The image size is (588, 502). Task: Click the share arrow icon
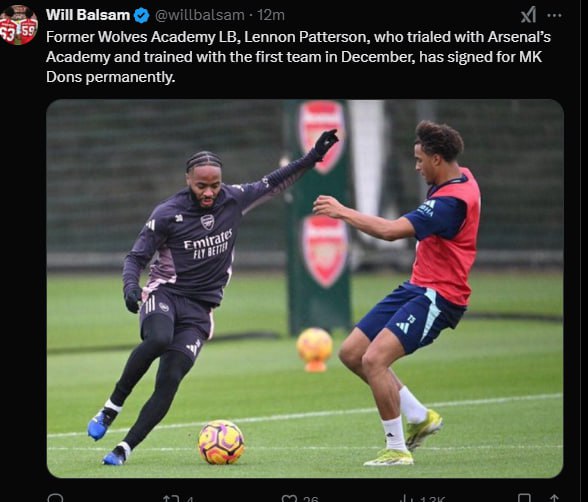554,499
